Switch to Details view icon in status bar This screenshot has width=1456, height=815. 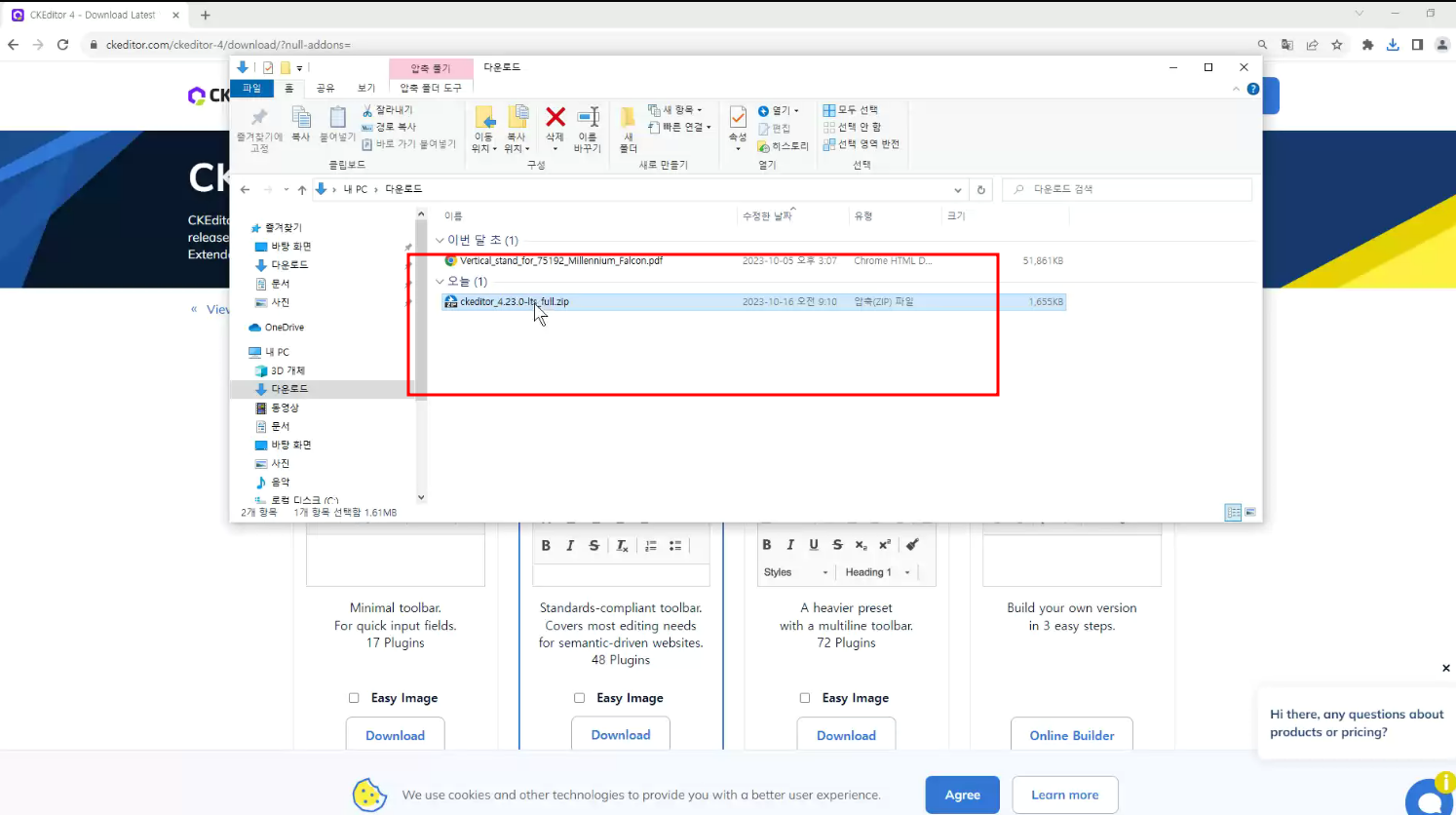(x=1233, y=513)
